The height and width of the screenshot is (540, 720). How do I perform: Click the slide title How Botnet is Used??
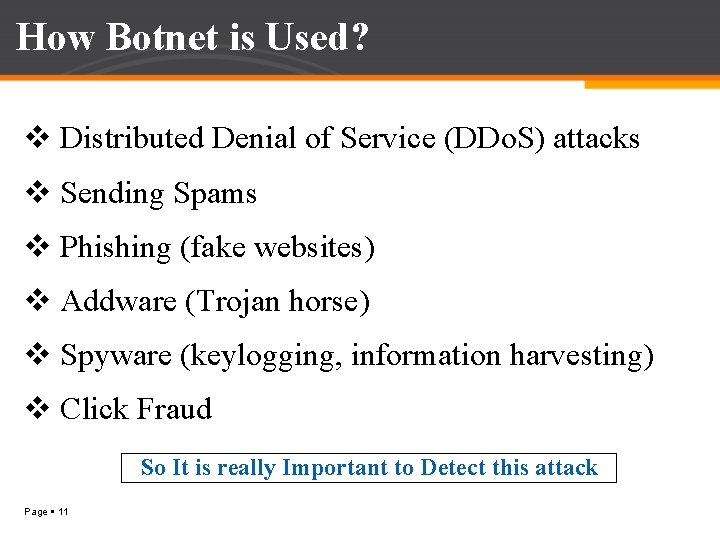pyautogui.click(x=192, y=37)
